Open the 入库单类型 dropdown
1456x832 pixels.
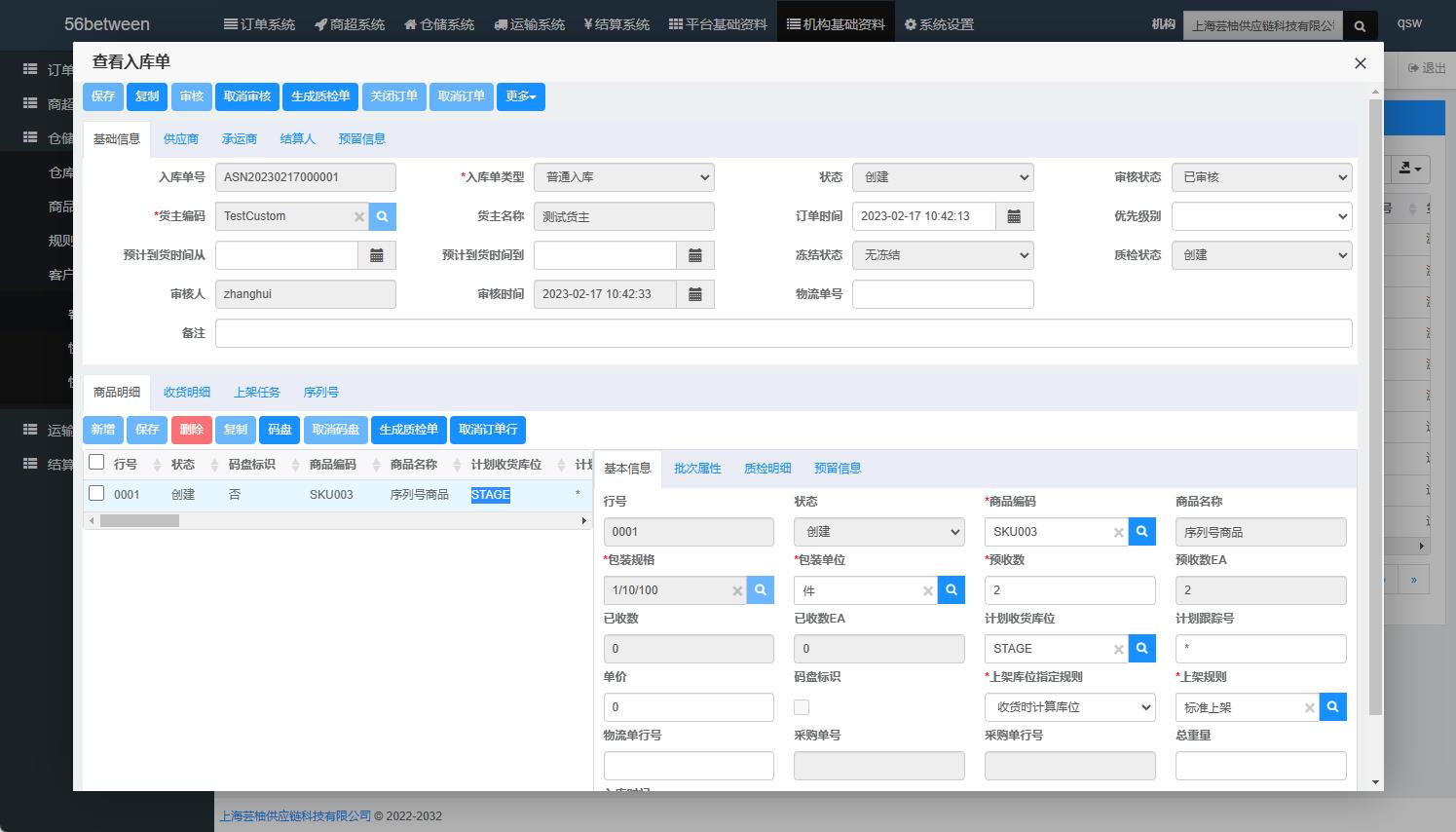pos(624,177)
